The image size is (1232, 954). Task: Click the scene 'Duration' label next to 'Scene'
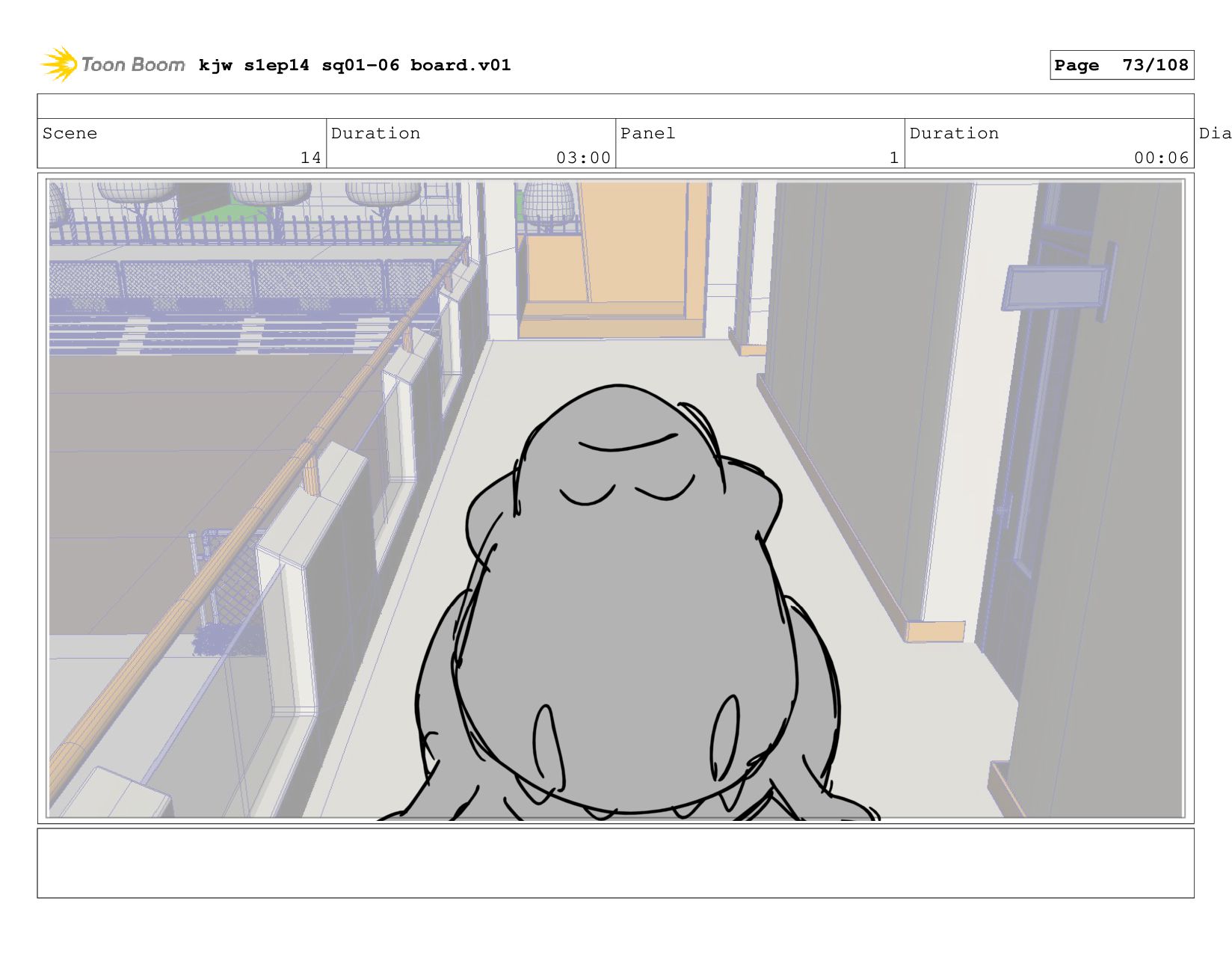[375, 133]
